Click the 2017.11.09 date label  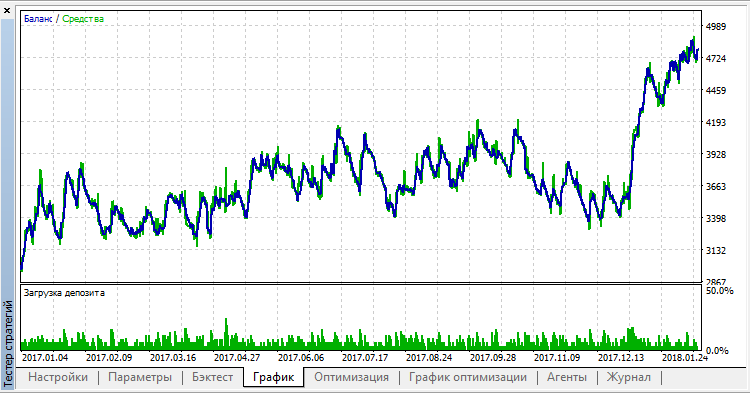[557, 357]
